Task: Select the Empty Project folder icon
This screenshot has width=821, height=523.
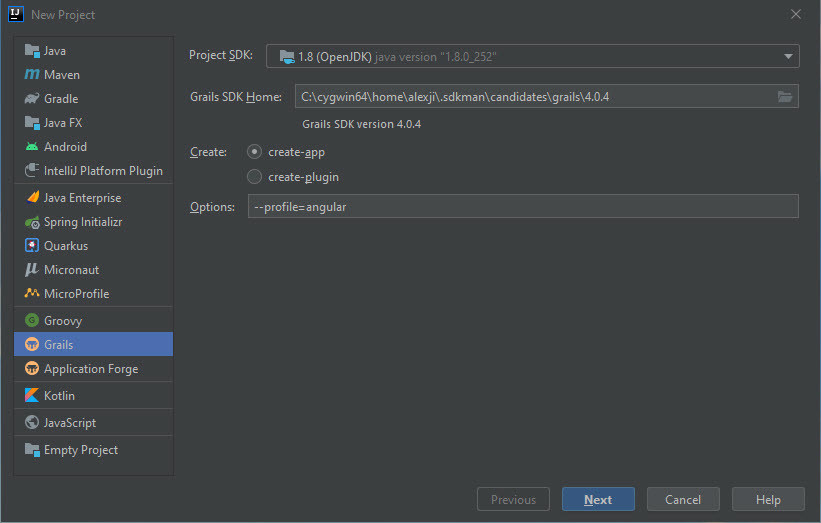Action: 32,450
